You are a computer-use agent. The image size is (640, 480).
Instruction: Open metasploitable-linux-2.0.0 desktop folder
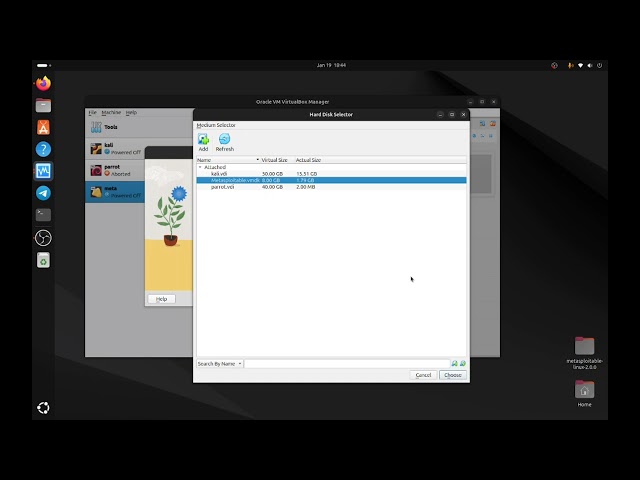click(x=584, y=353)
